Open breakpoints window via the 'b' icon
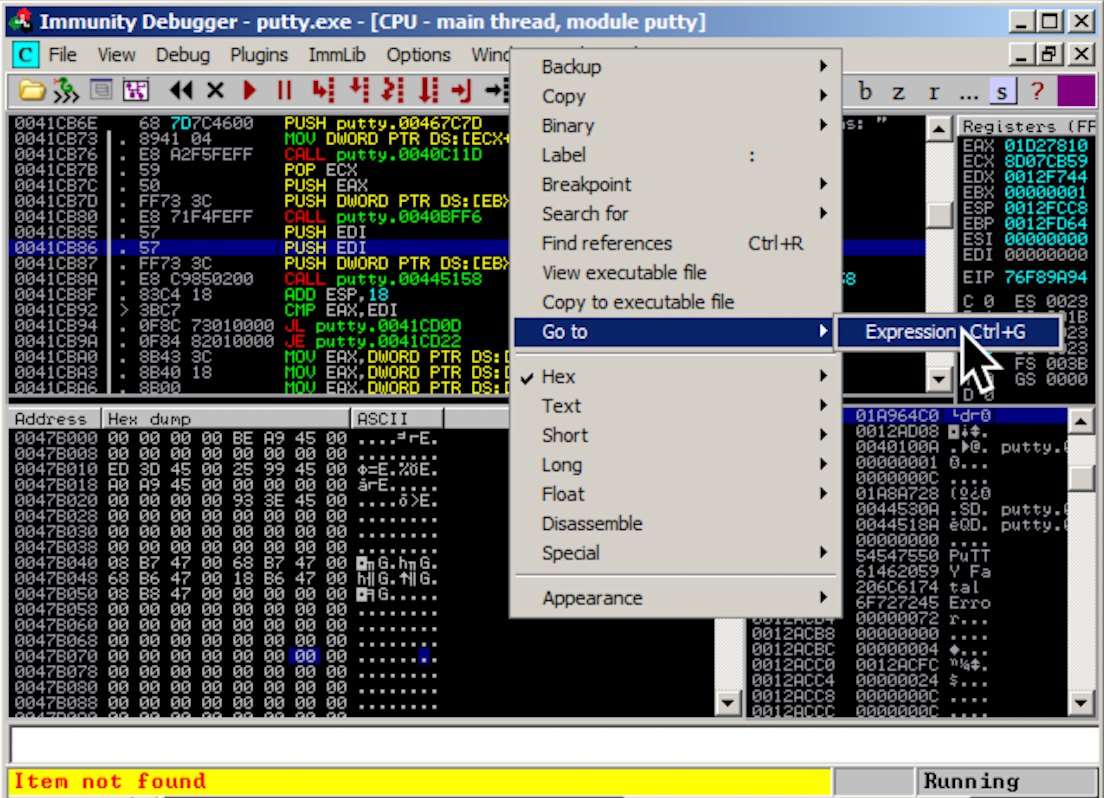This screenshot has width=1104, height=798. pos(866,92)
